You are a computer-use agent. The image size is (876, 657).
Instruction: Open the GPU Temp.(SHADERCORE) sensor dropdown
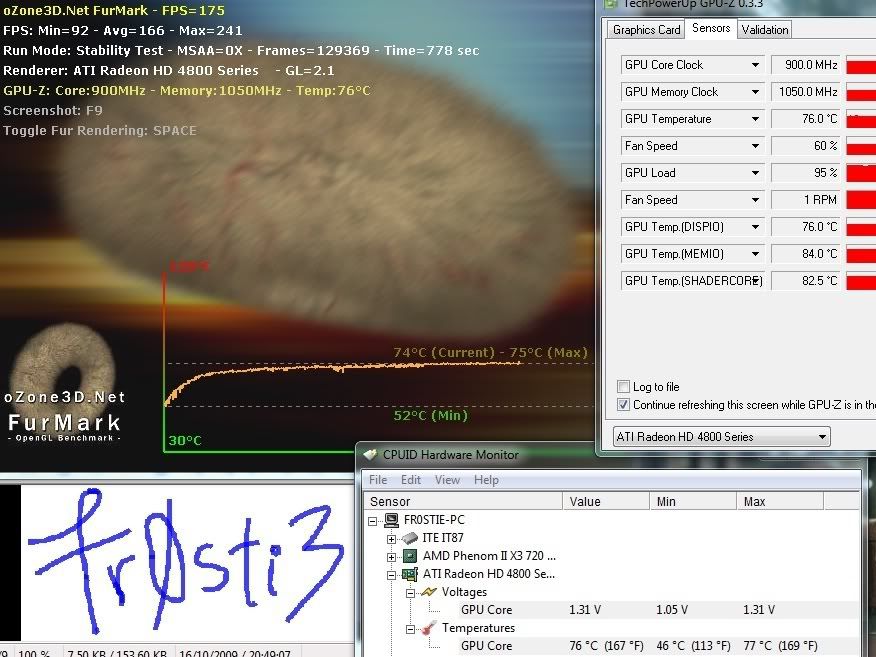click(755, 280)
